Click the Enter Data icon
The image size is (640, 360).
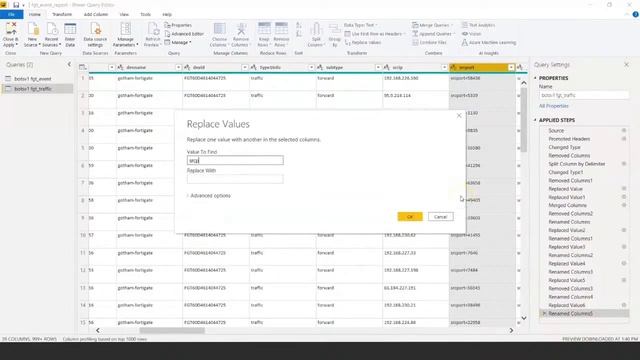coord(70,35)
